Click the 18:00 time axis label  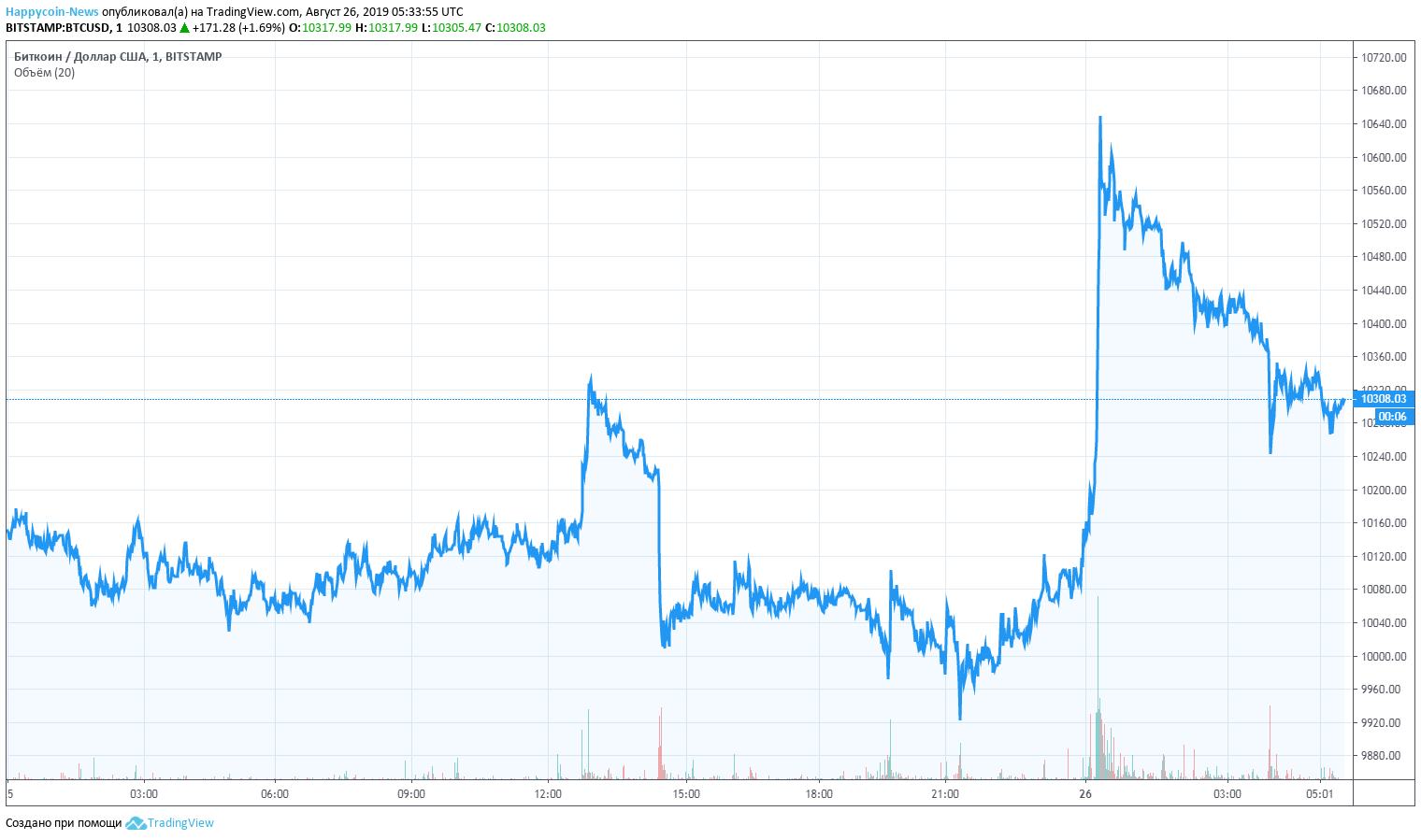pos(819,794)
